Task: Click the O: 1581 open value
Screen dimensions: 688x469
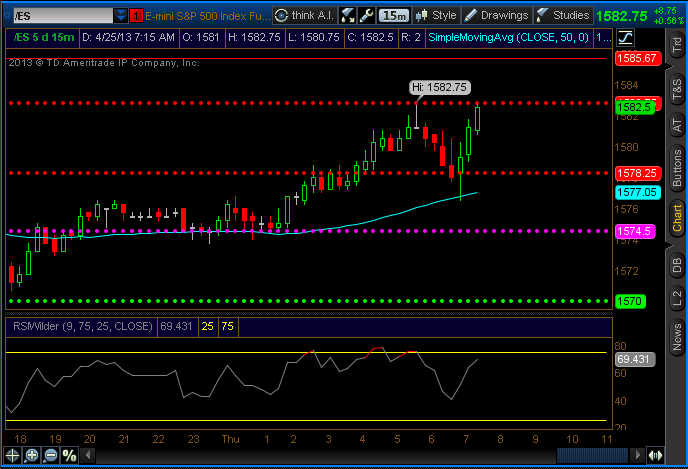Action: tap(201, 38)
